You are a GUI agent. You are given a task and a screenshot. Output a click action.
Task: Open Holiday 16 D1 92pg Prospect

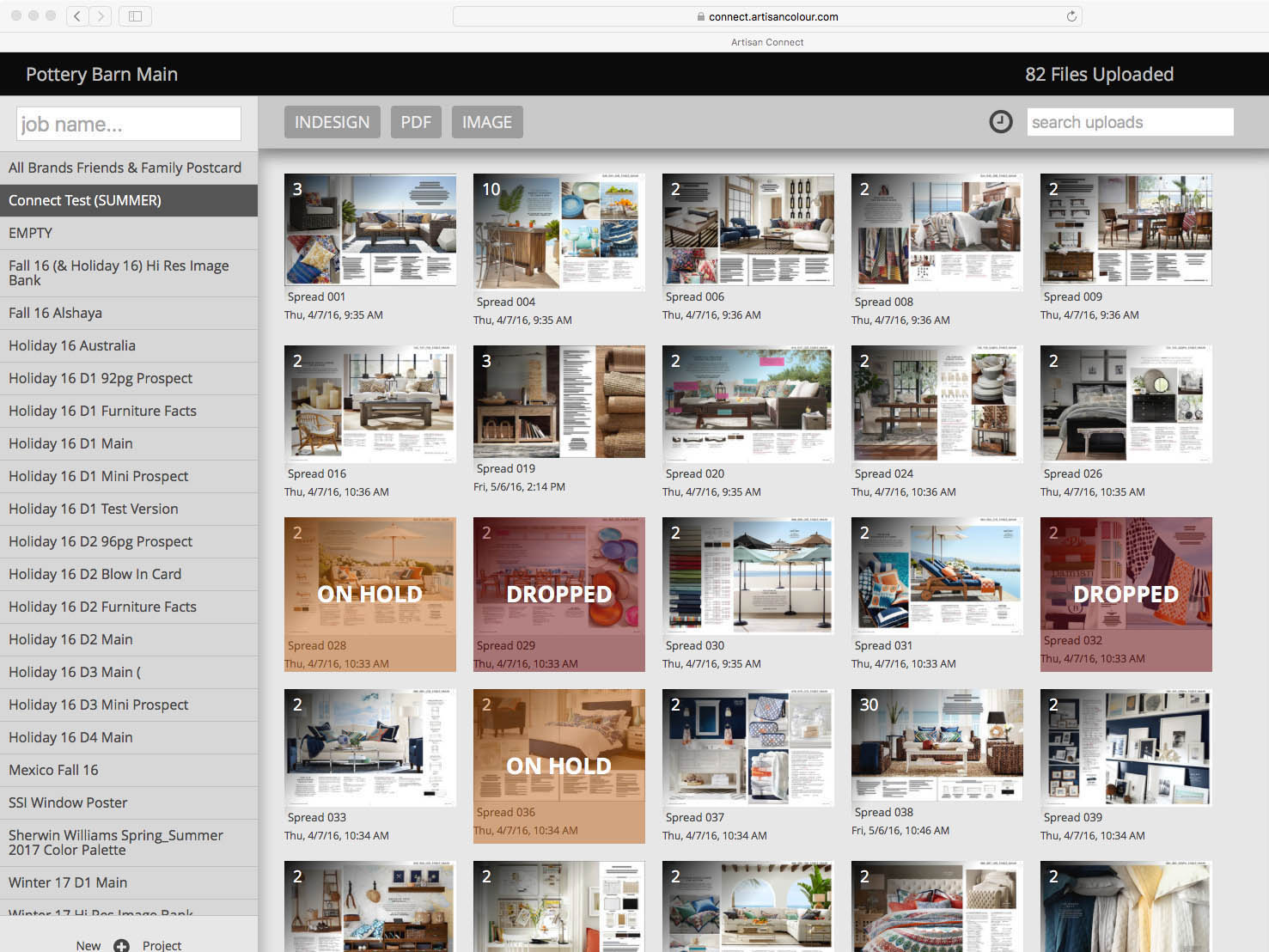pos(129,378)
